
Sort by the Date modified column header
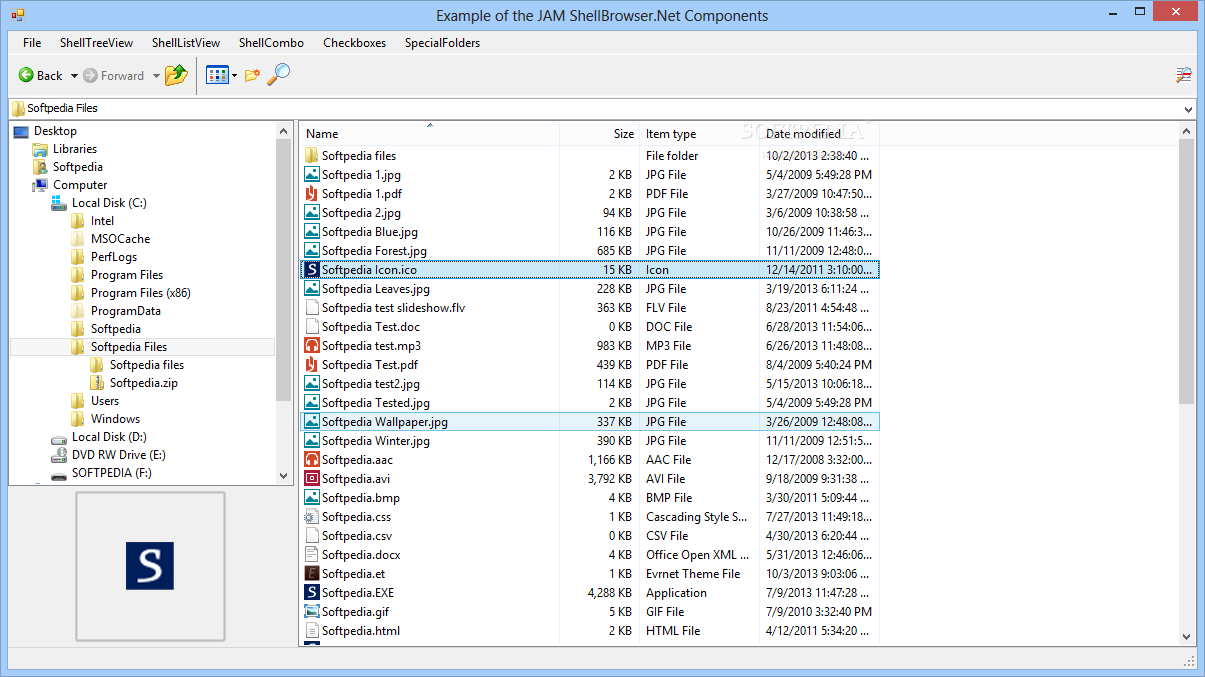[x=820, y=134]
